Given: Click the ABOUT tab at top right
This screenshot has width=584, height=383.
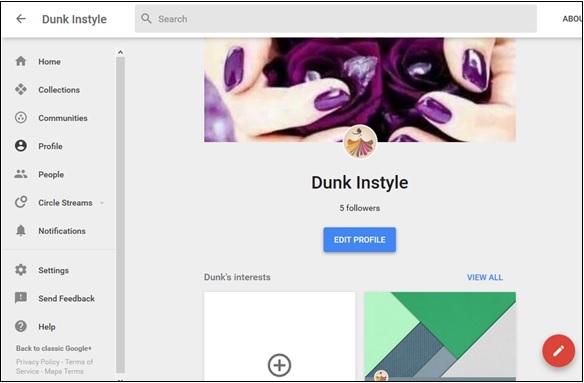Looking at the screenshot, I should (572, 19).
